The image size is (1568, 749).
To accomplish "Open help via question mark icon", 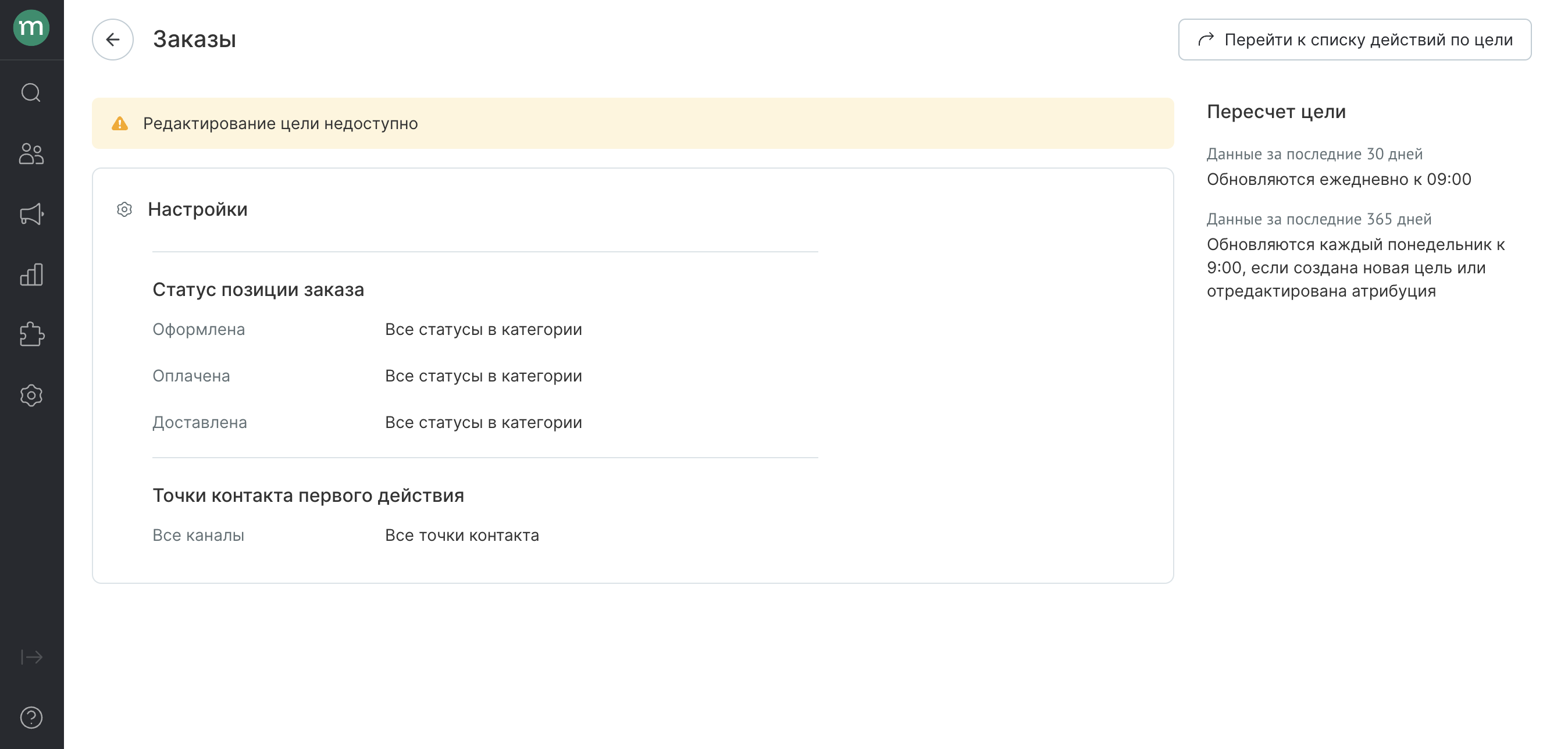I will pyautogui.click(x=31, y=718).
